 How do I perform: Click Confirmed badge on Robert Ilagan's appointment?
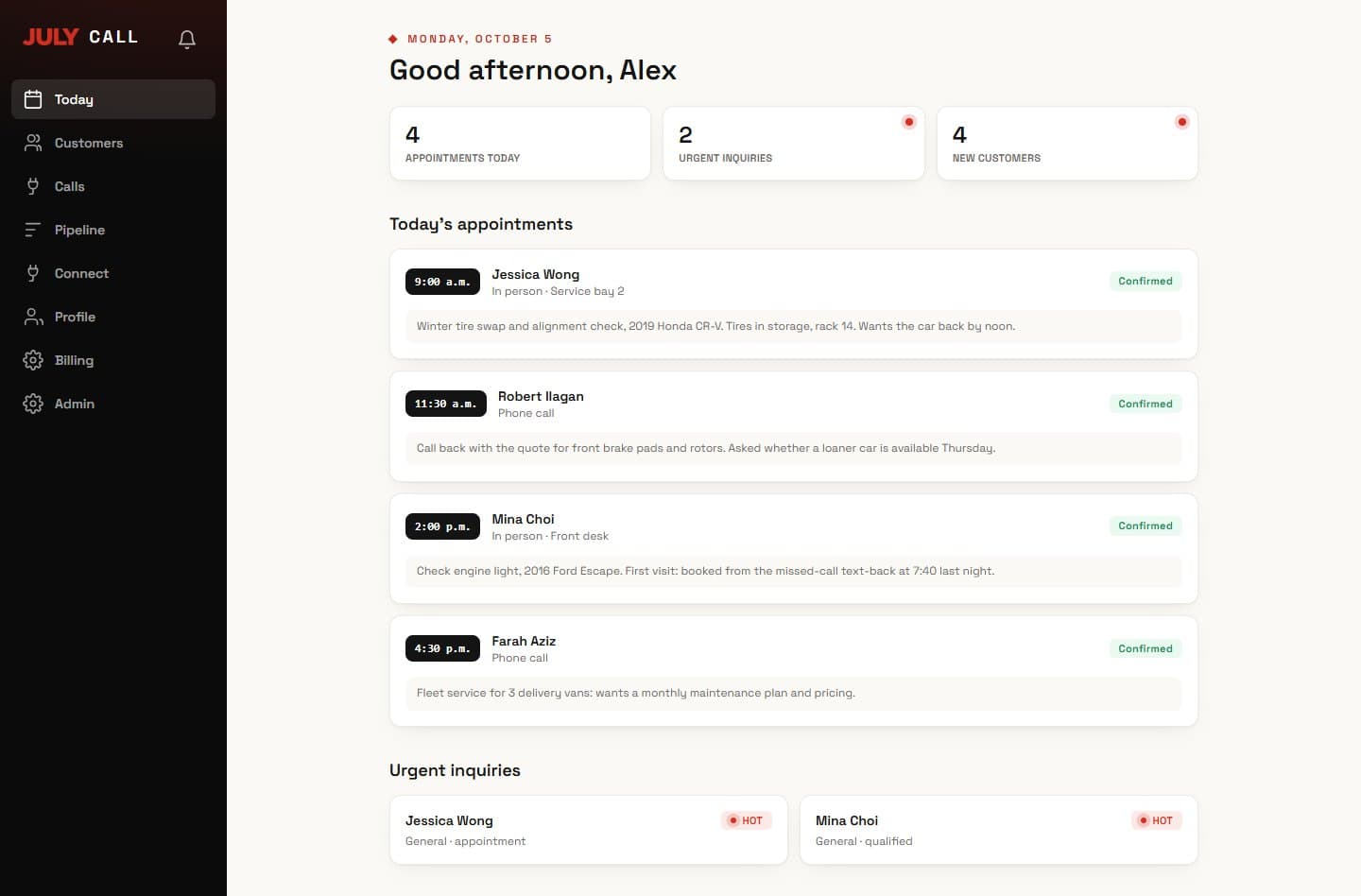(1146, 404)
